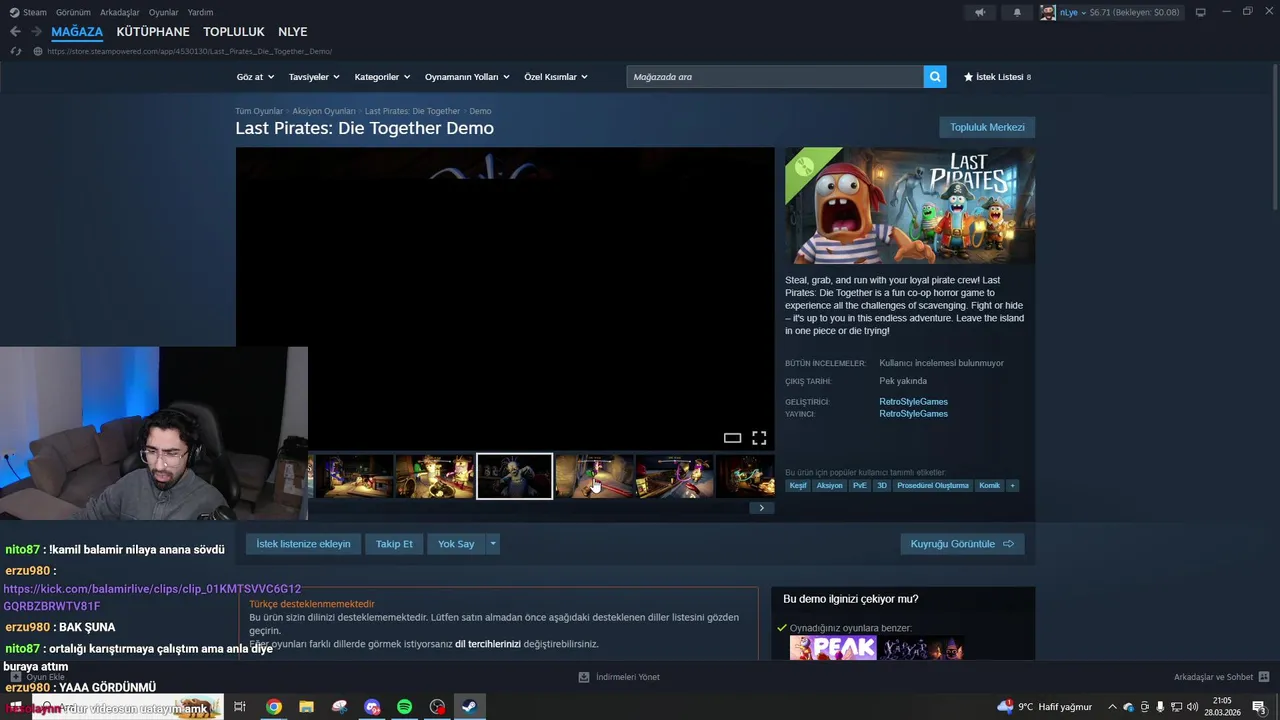The height and width of the screenshot is (720, 1280).
Task: Click the blue store search button
Action: pos(935,77)
